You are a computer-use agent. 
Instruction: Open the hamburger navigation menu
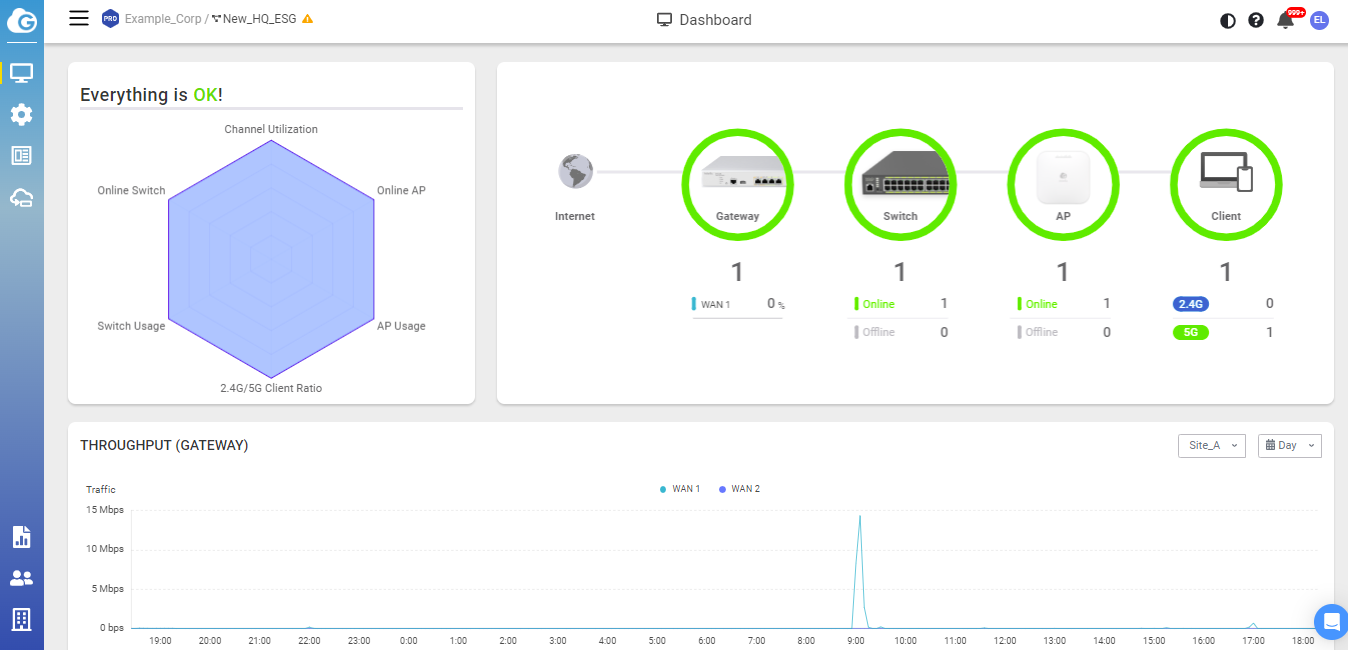(79, 18)
